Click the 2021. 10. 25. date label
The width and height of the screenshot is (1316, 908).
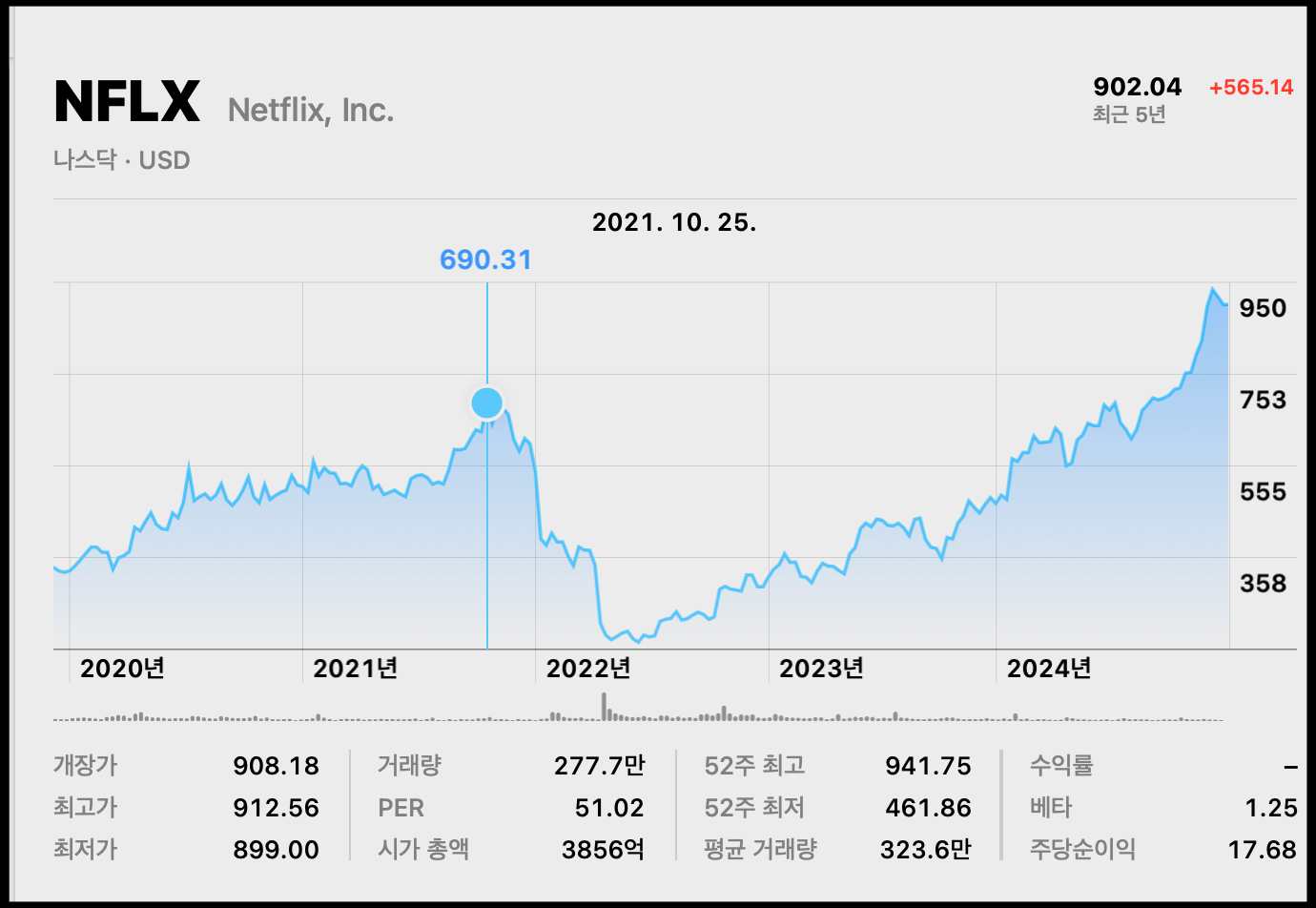[674, 222]
